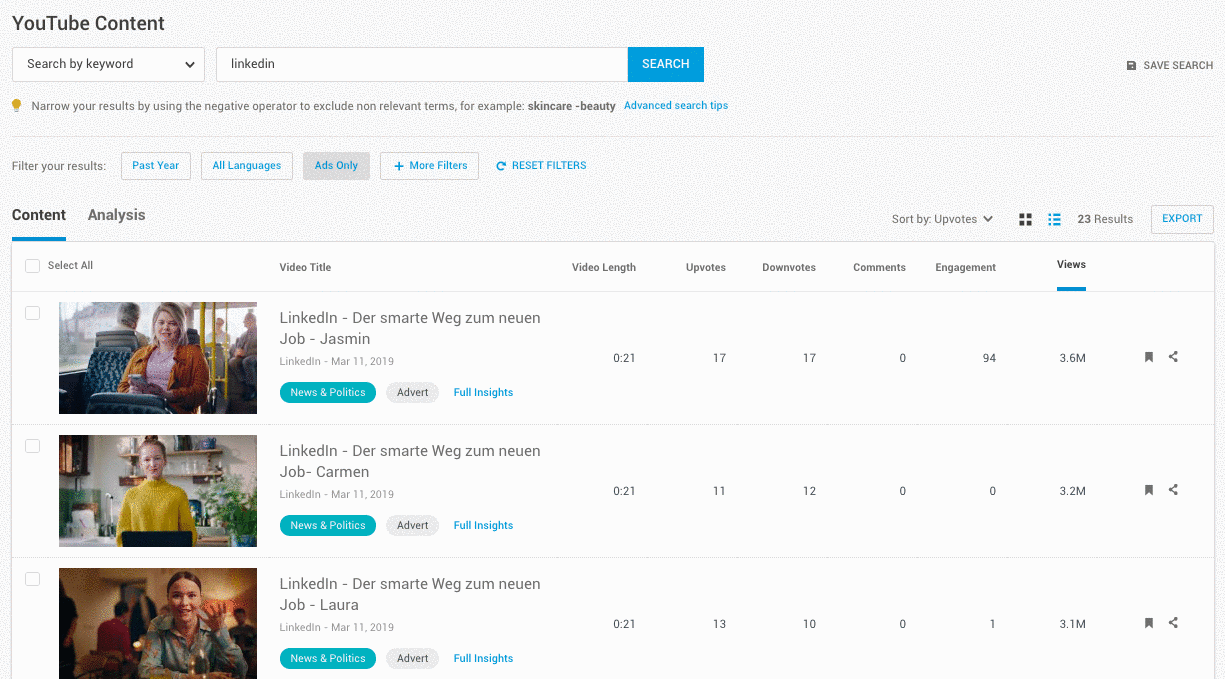This screenshot has height=679, width=1225.
Task: Share the Carmen video
Action: pos(1173,490)
